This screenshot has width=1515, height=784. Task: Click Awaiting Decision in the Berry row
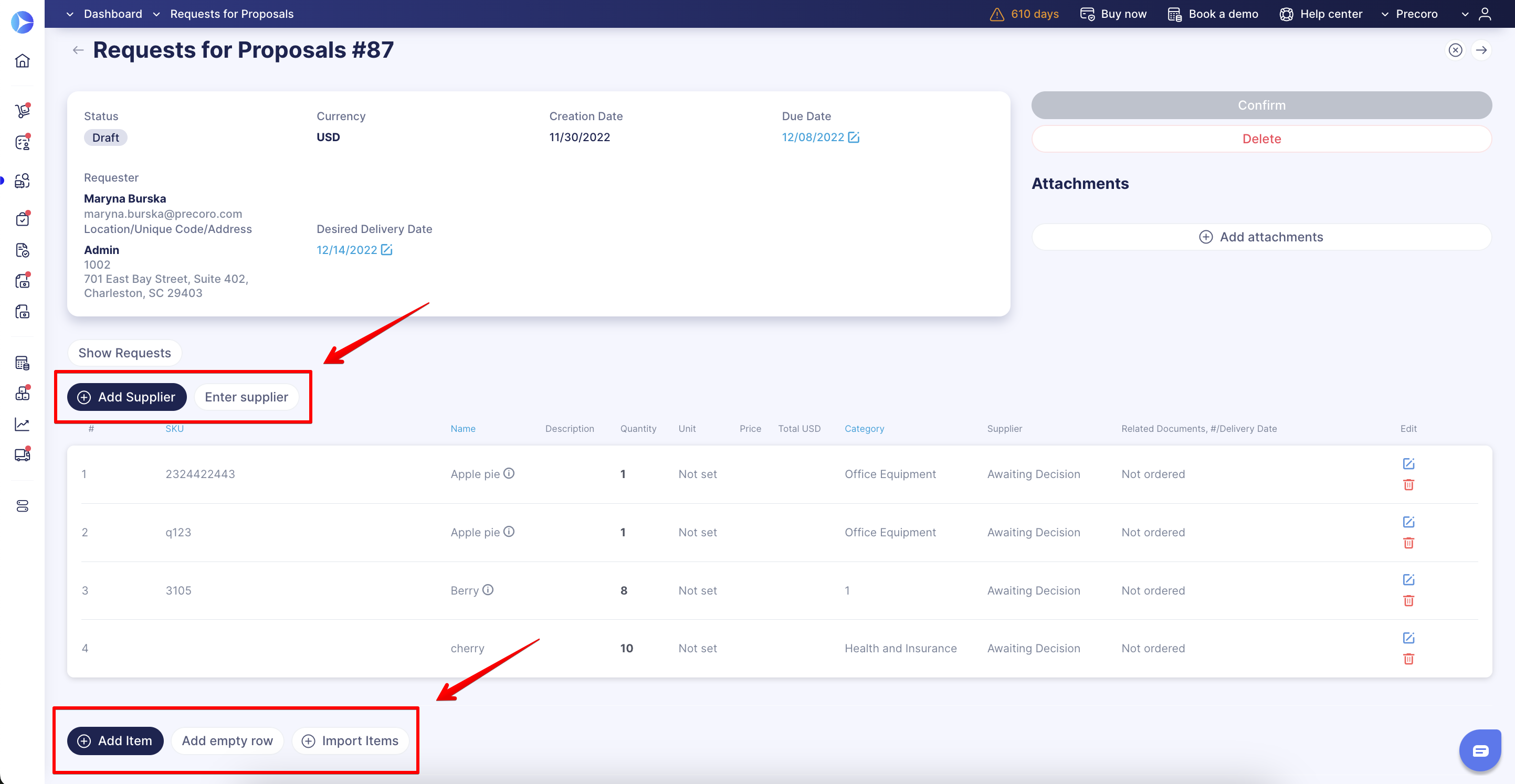pyautogui.click(x=1033, y=590)
